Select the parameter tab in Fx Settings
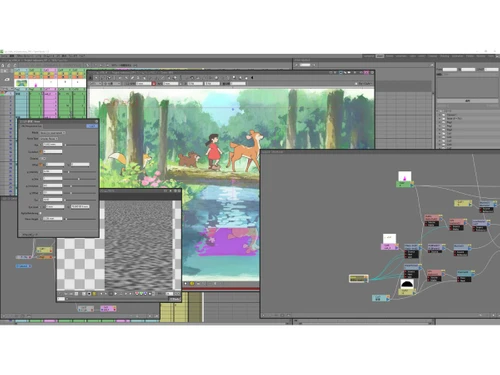The image size is (500, 375). coord(31,126)
